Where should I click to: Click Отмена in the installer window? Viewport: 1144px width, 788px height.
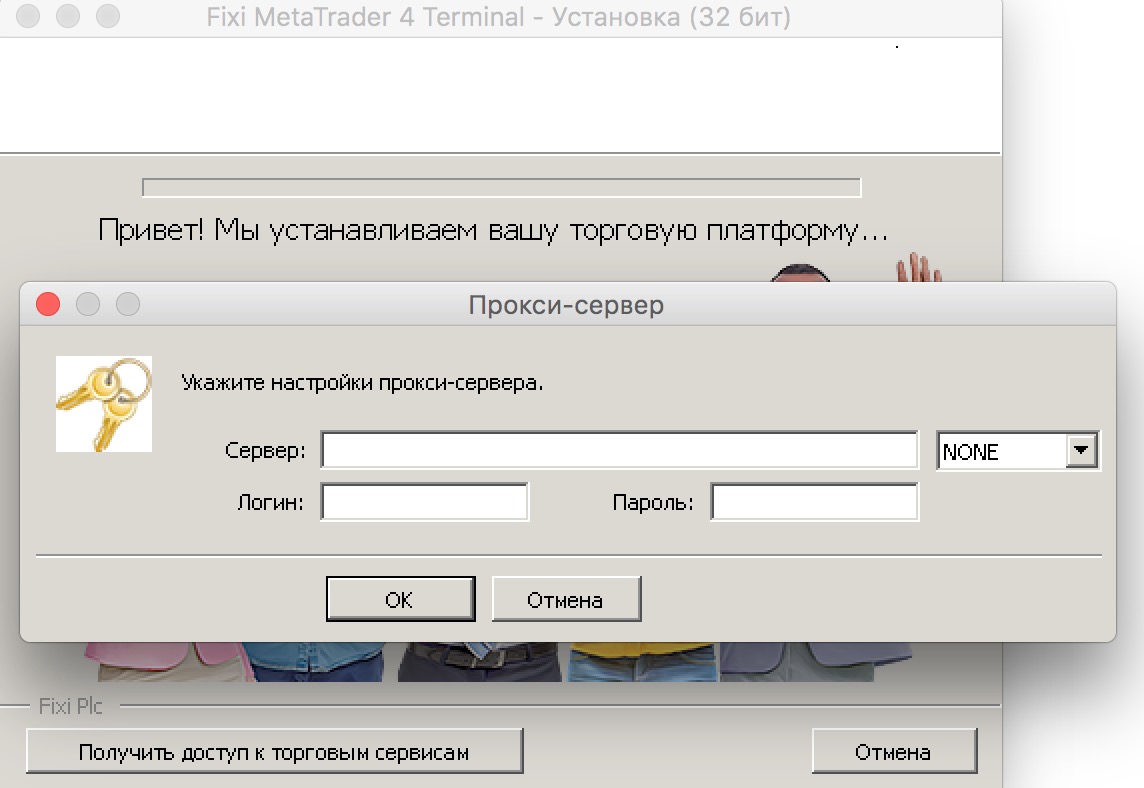tap(894, 751)
